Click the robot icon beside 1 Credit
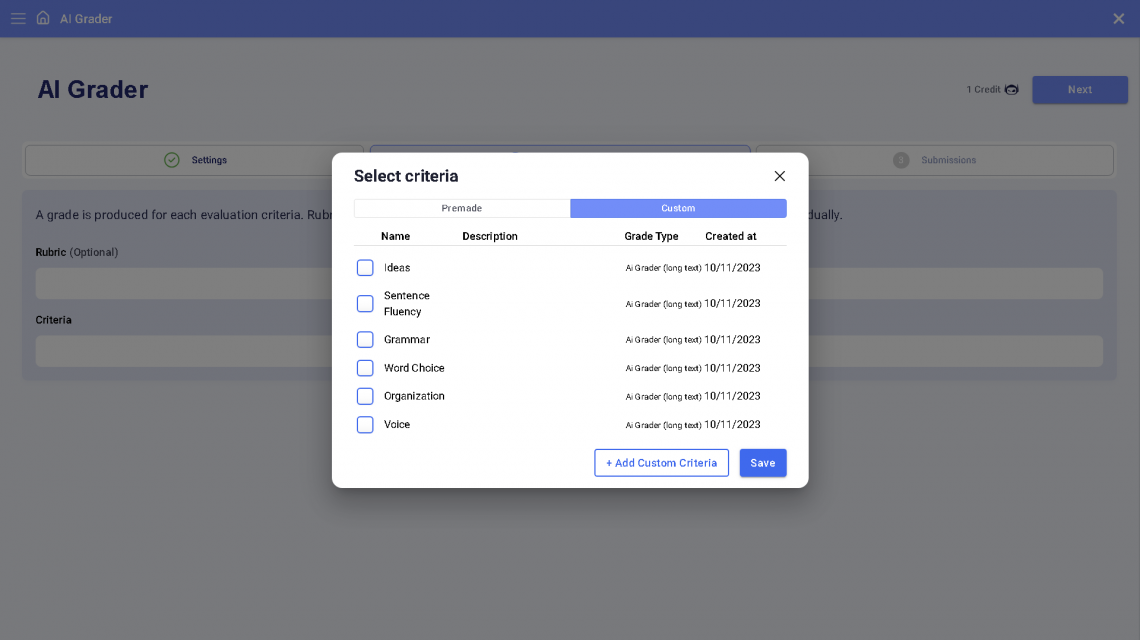1140x640 pixels. point(1010,89)
